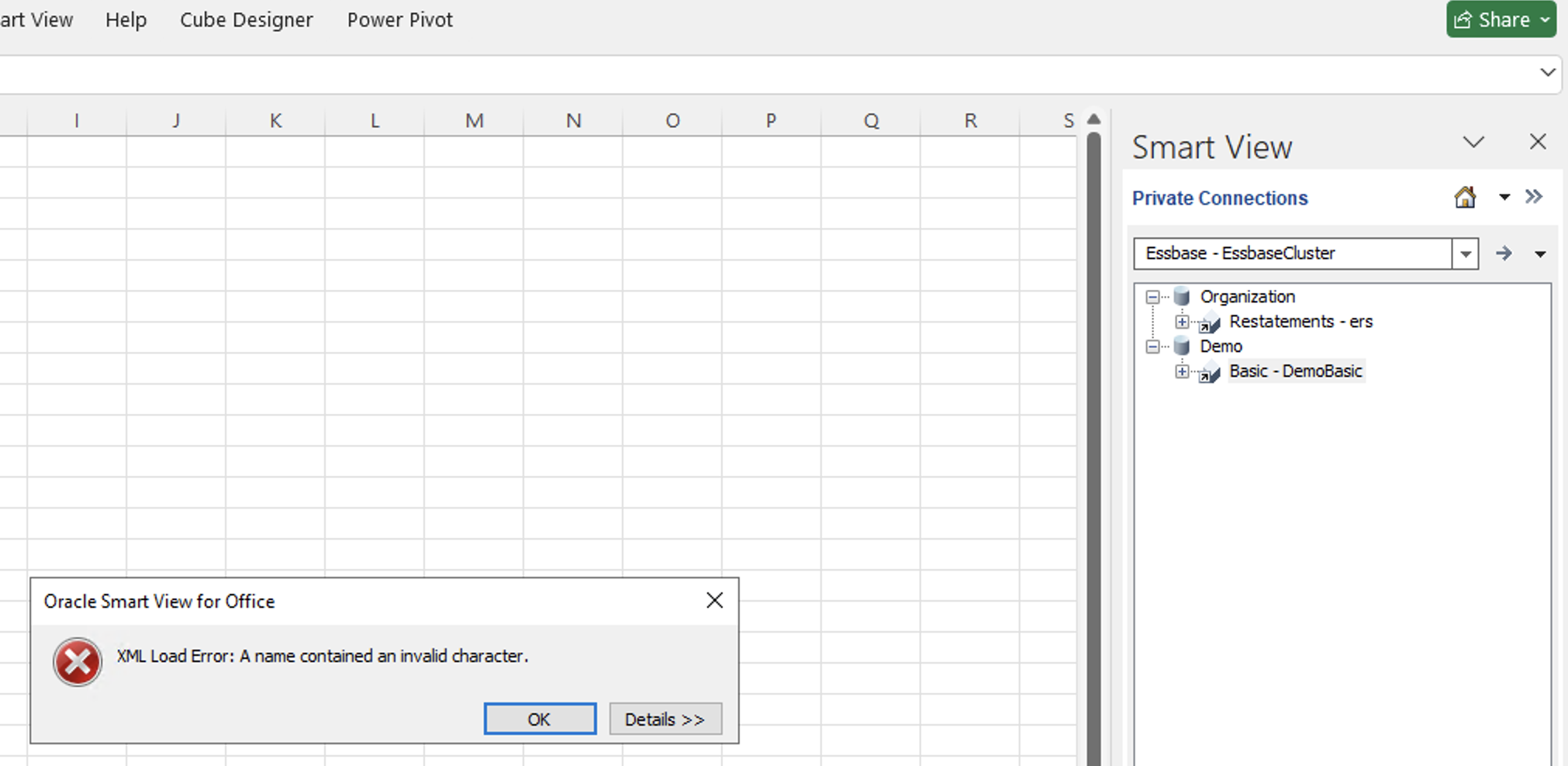Select Organization in the connection tree
Screen dimensions: 1568x766
click(1247, 297)
